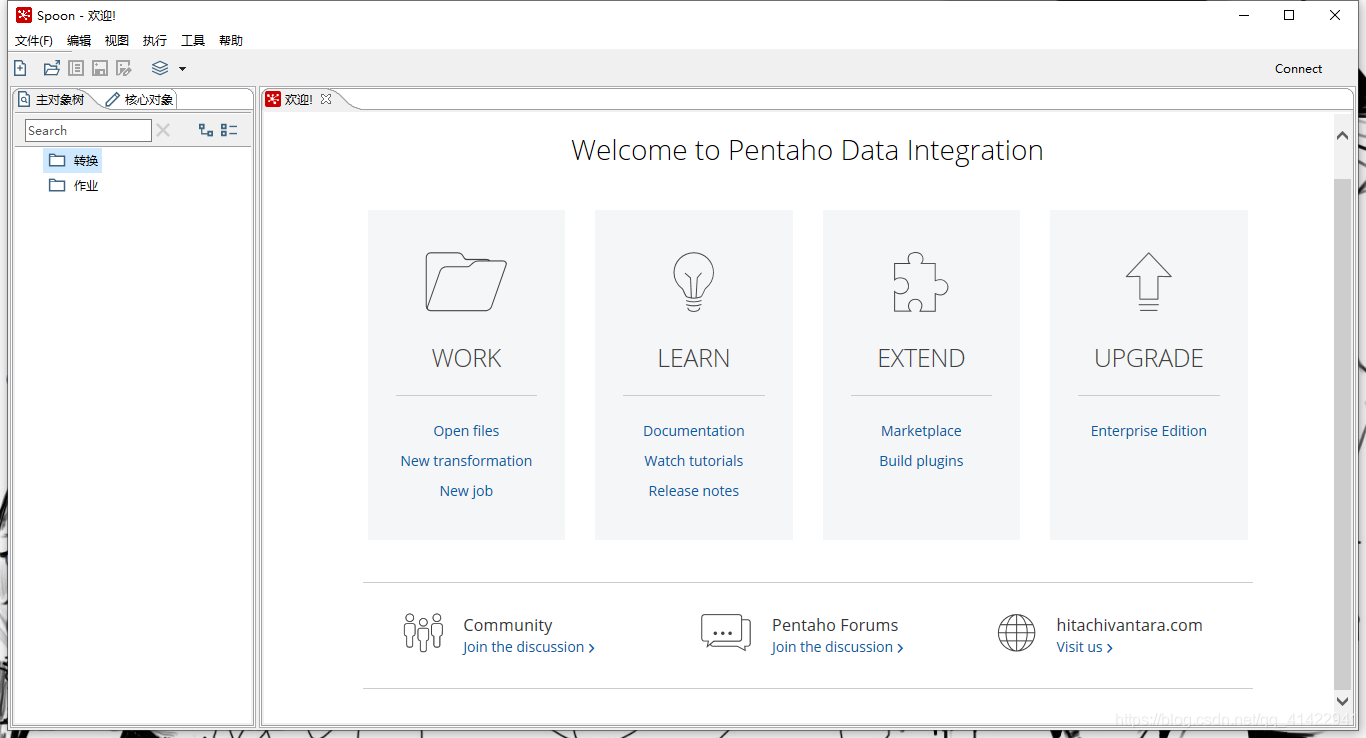Open the Enterprise Edition link

pyautogui.click(x=1148, y=431)
